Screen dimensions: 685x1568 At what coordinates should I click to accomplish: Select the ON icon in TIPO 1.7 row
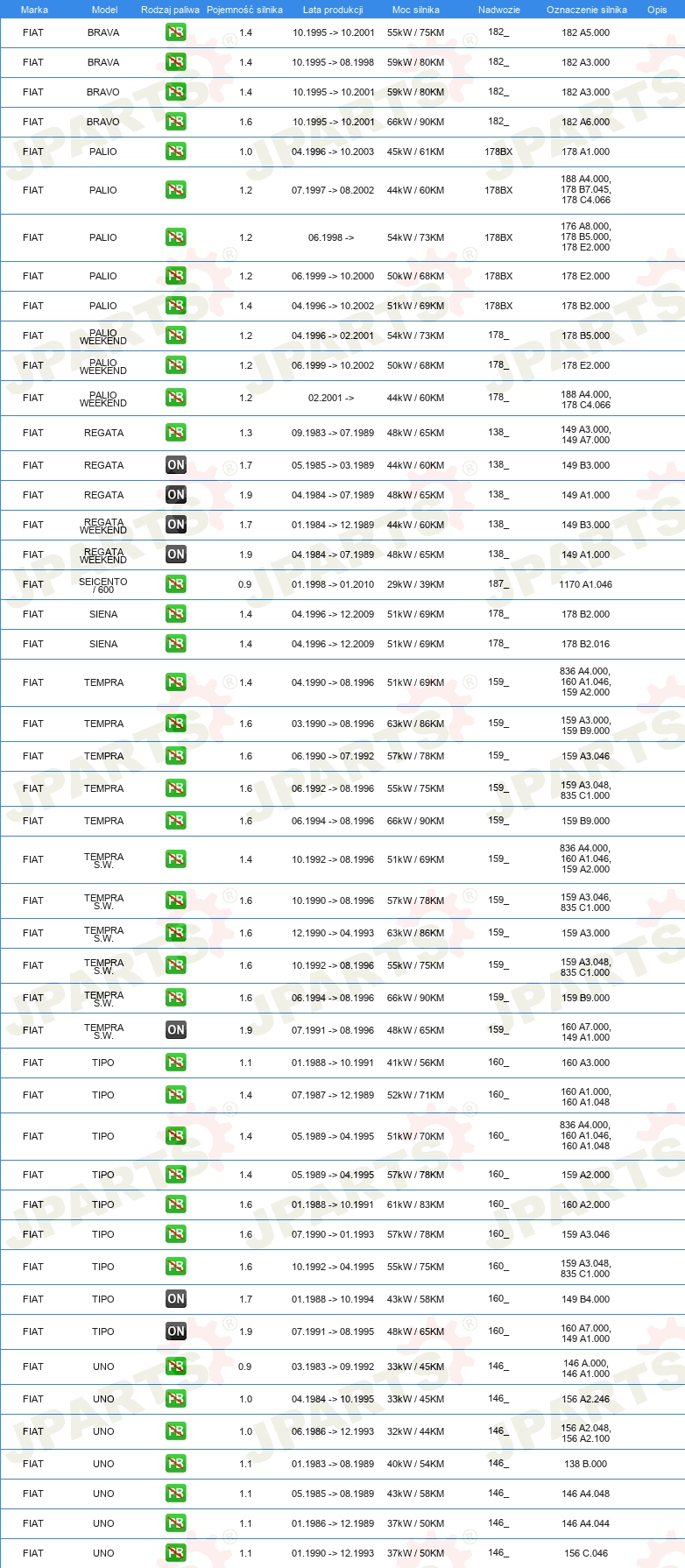[176, 1299]
